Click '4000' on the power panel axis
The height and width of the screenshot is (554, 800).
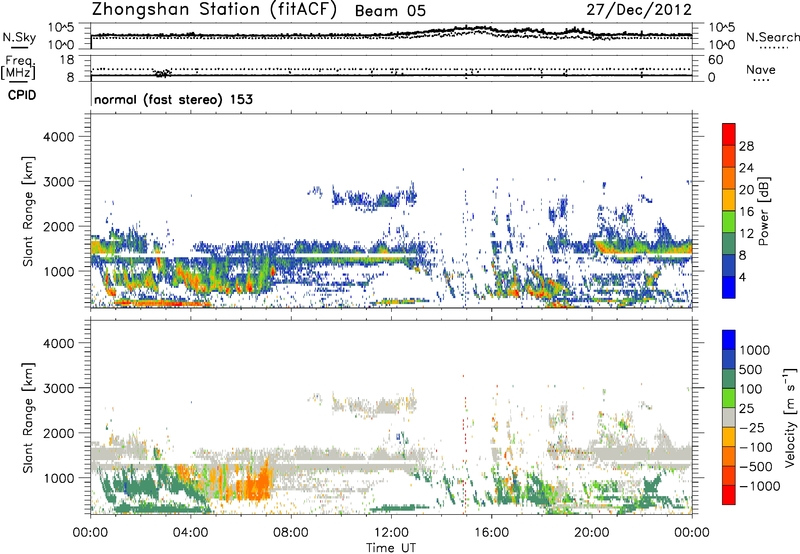click(59, 137)
